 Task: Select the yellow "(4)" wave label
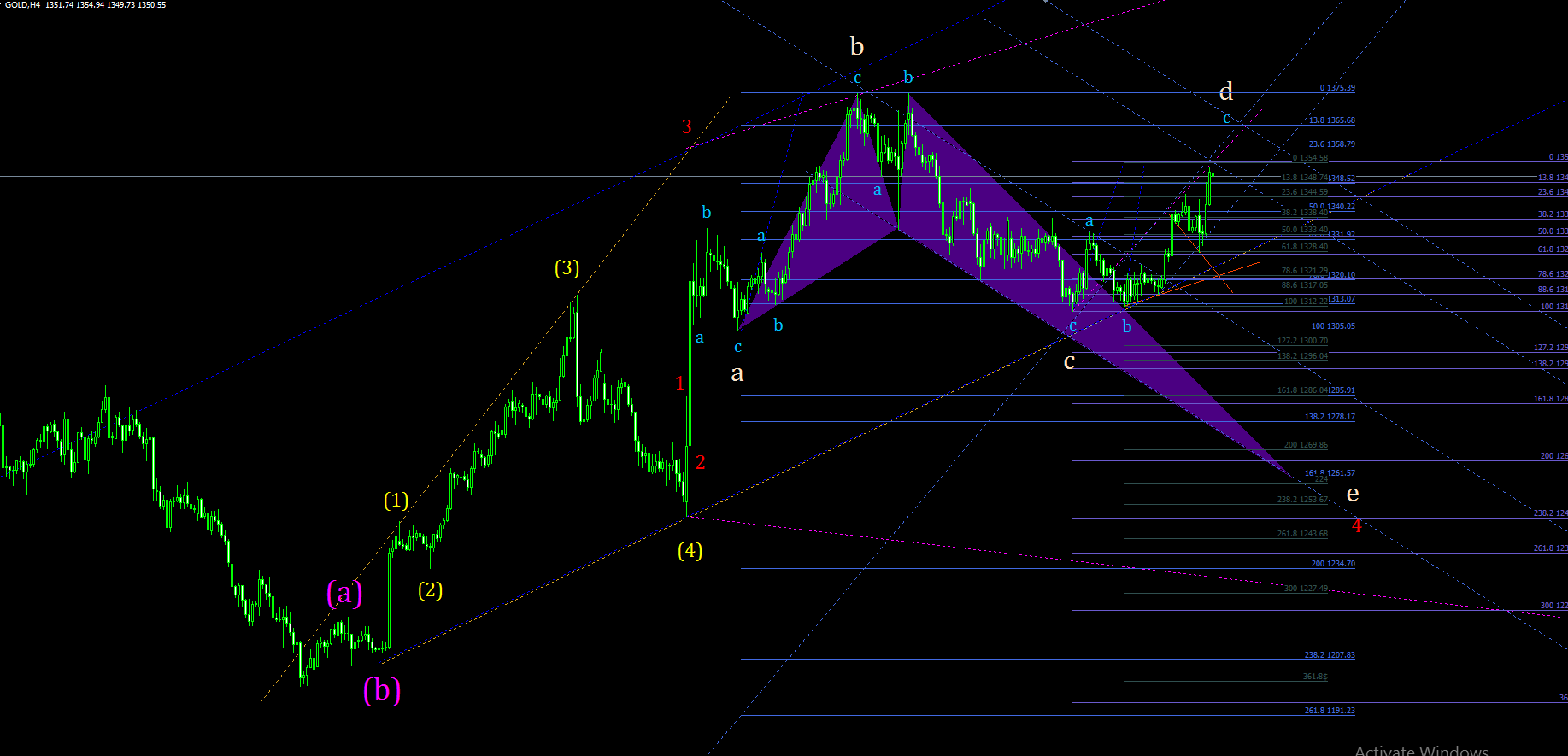pos(690,551)
